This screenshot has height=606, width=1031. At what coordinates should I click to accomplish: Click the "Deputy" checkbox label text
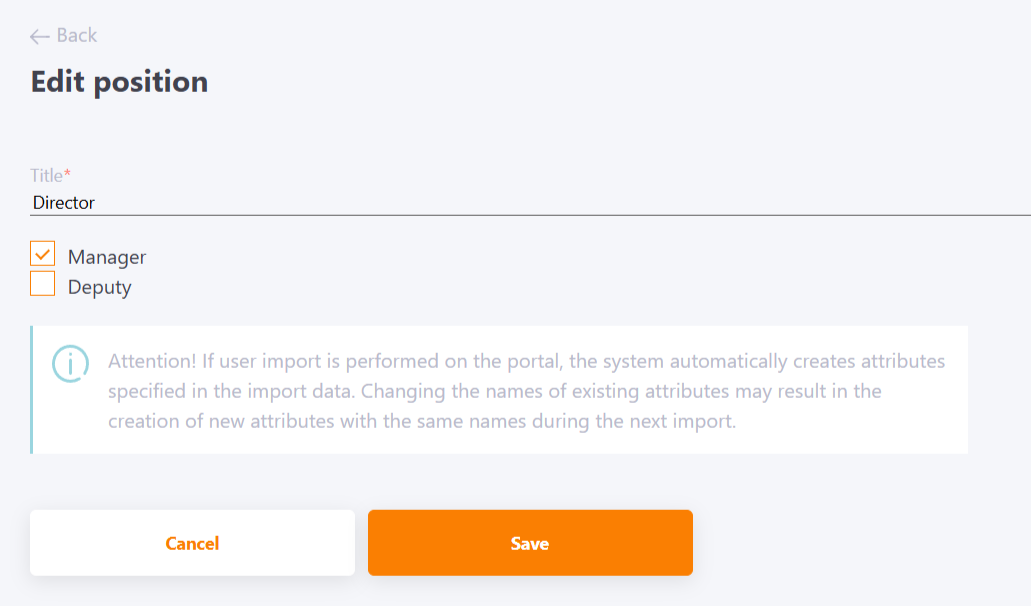pos(99,287)
